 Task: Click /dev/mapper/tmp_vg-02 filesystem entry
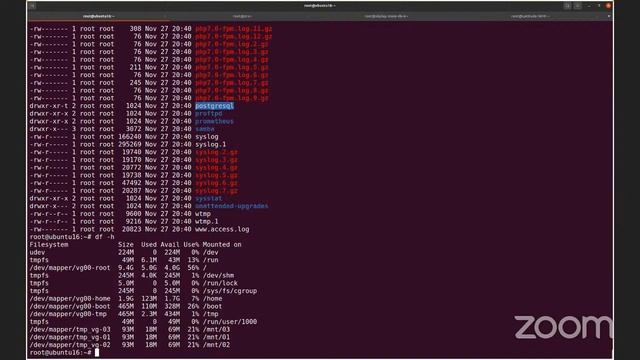pos(70,345)
